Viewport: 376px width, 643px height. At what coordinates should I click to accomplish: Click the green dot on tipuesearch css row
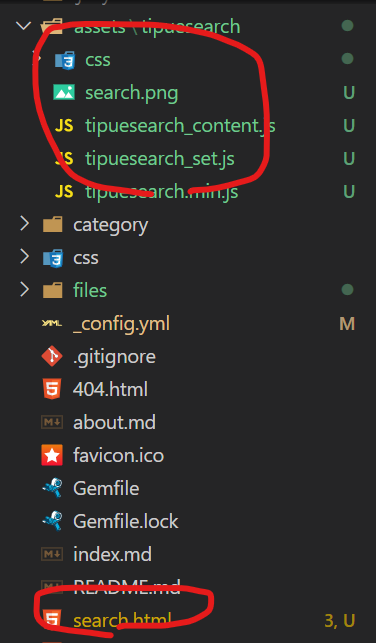pos(348,59)
